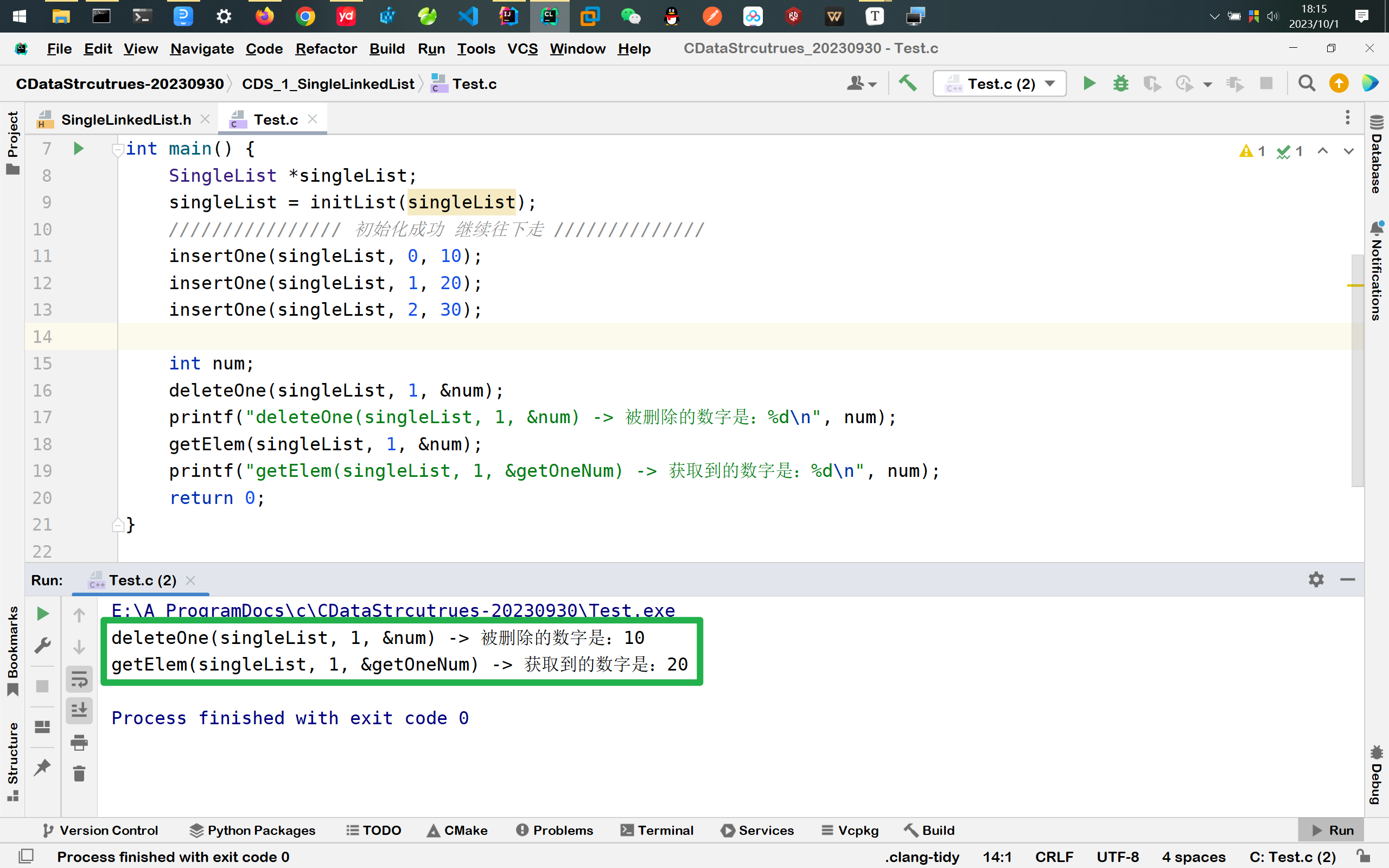Viewport: 1389px width, 868px height.
Task: Jump to previous highlighted error arrow
Action: [1323, 151]
